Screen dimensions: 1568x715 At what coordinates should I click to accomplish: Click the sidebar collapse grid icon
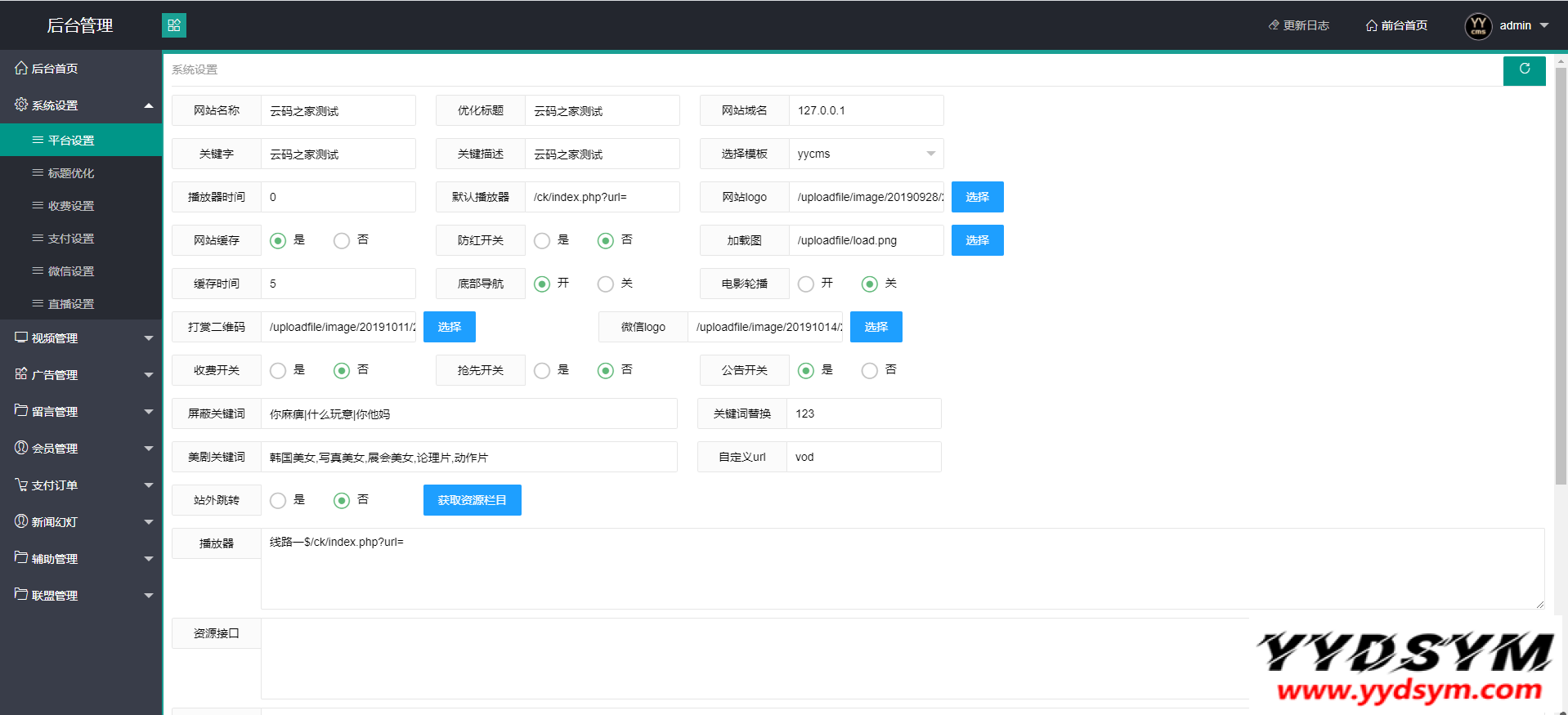(173, 25)
